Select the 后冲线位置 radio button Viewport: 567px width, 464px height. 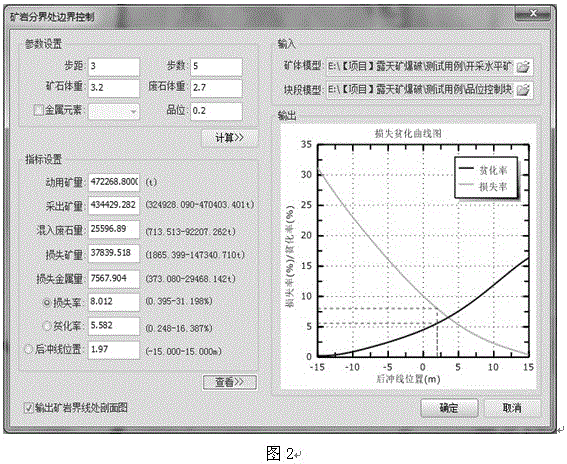pyautogui.click(x=29, y=350)
